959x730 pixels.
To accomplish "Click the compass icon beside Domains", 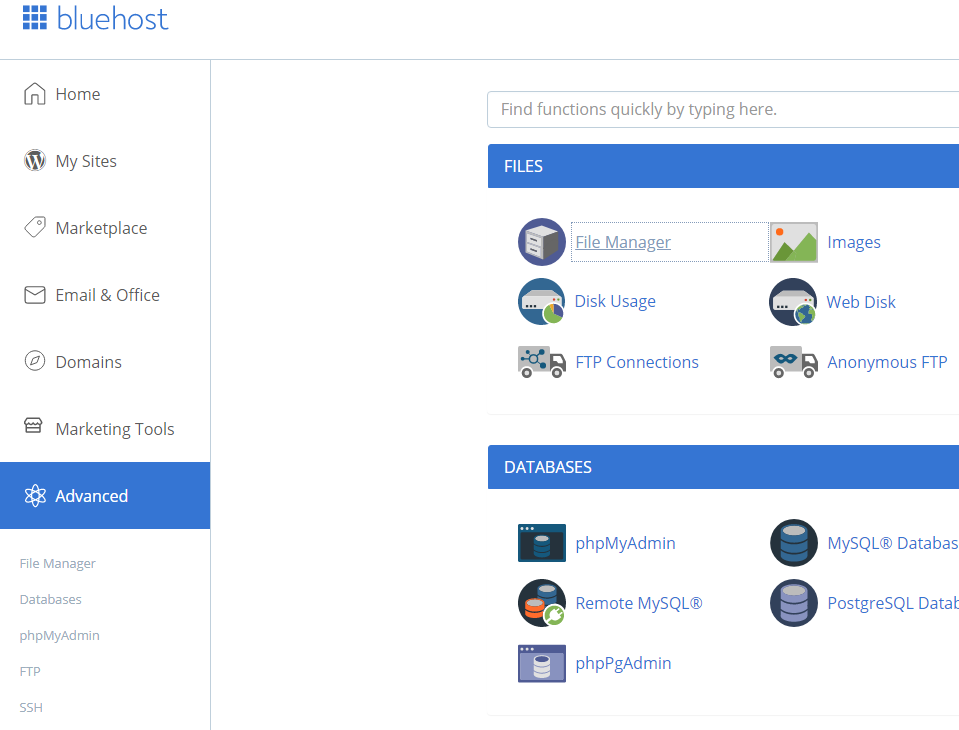I will click(35, 361).
